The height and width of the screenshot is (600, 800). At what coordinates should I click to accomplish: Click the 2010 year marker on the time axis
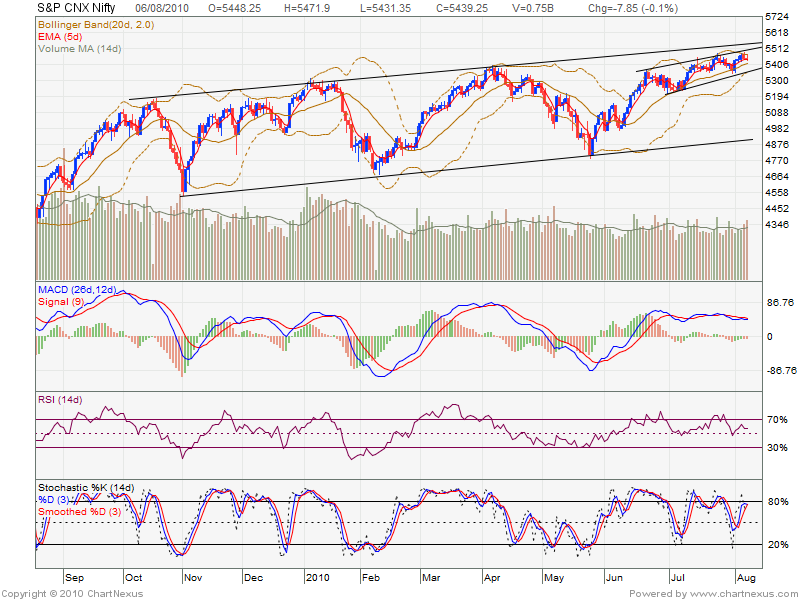[317, 578]
